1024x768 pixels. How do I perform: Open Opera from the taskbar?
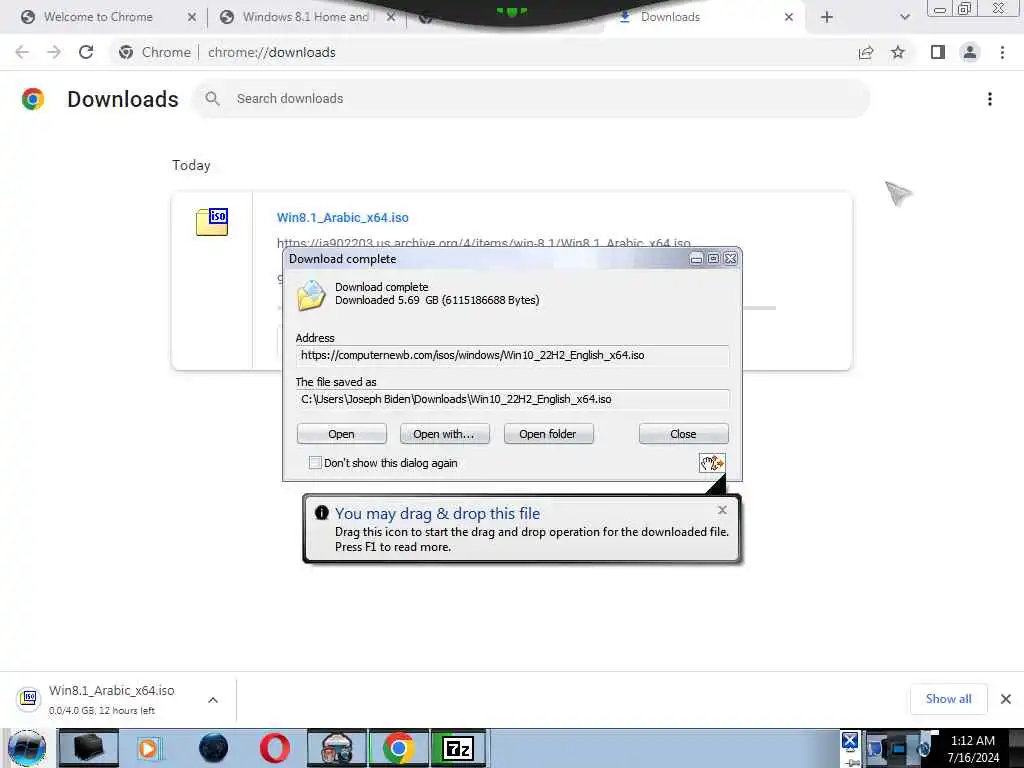pyautogui.click(x=275, y=748)
